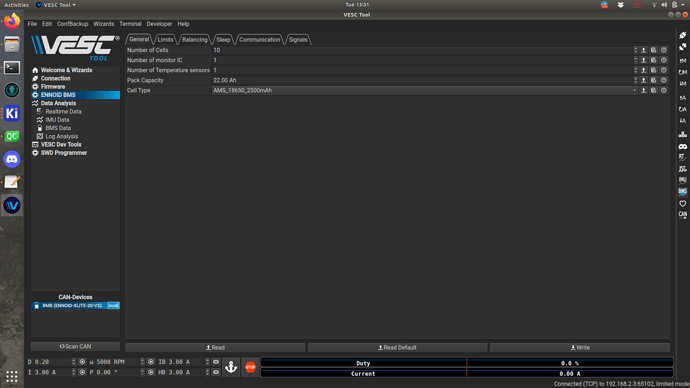Click the Read button
This screenshot has height=388, width=690.
tap(215, 348)
